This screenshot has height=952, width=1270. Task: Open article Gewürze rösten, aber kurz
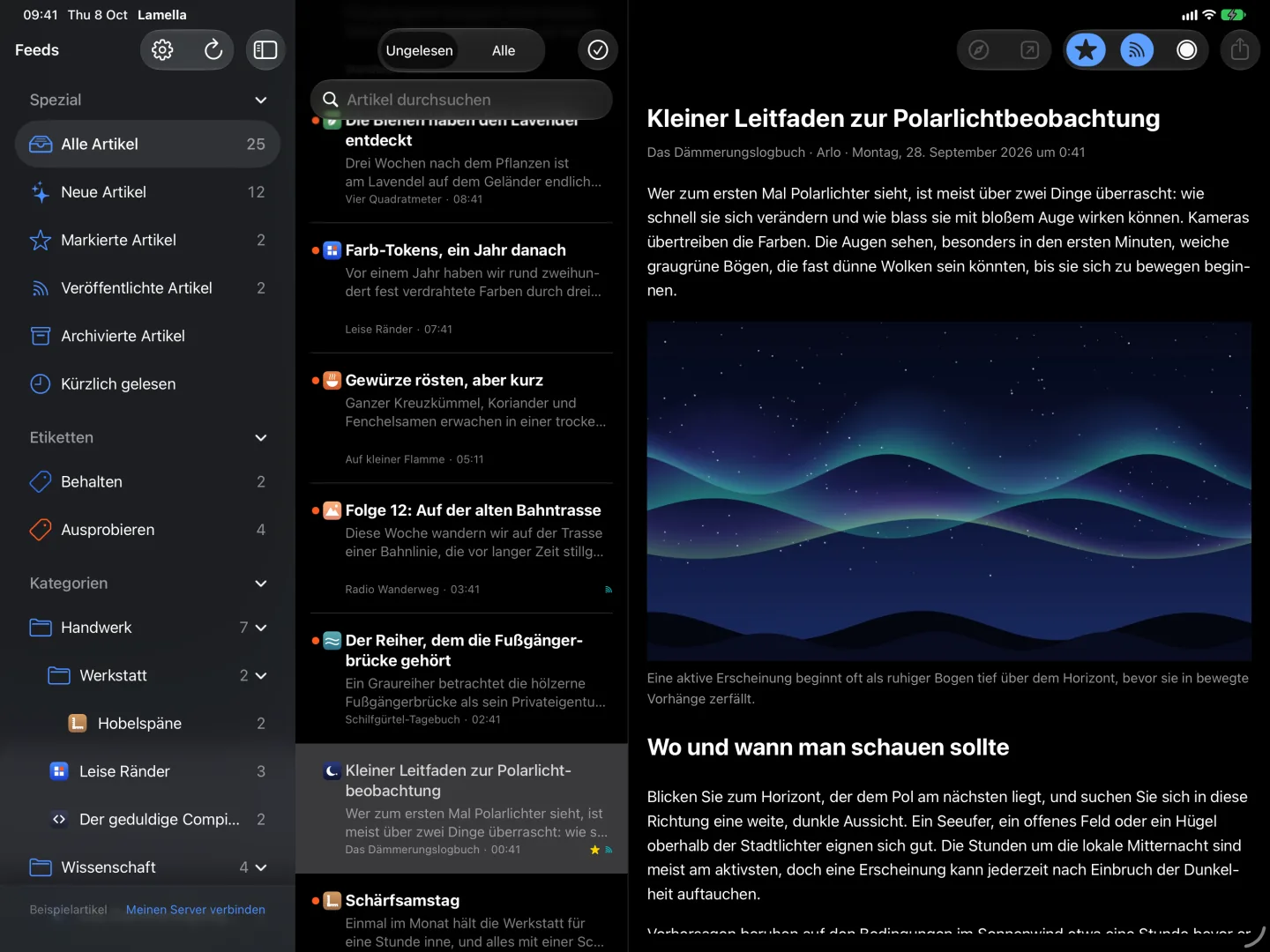pos(461,419)
